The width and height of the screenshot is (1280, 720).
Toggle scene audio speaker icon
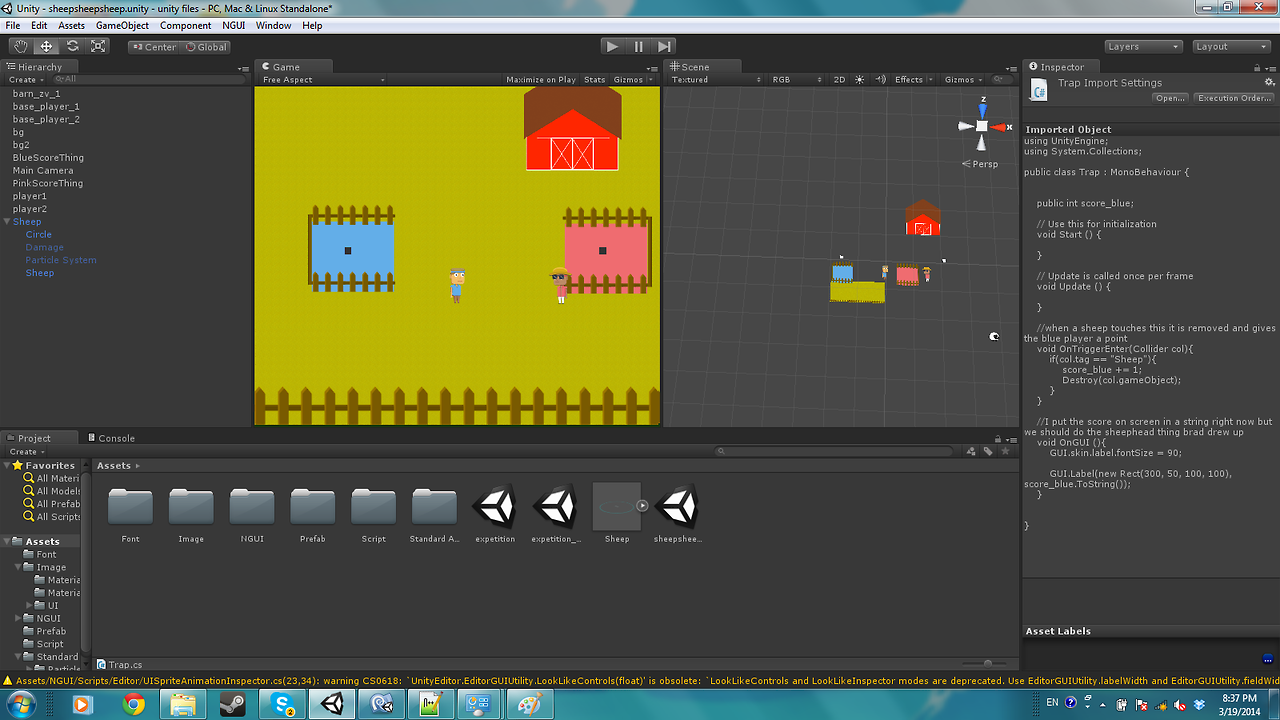[881, 80]
